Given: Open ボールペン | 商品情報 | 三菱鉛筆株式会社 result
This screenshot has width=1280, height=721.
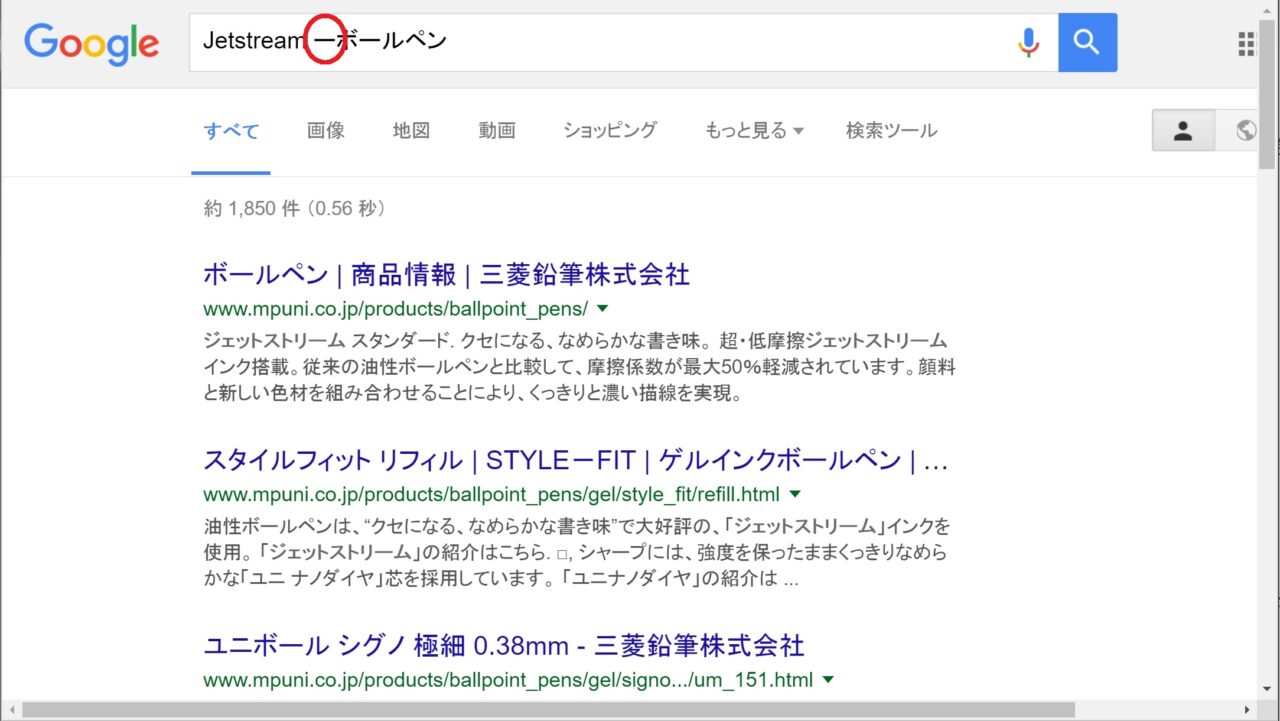Looking at the screenshot, I should tap(446, 274).
